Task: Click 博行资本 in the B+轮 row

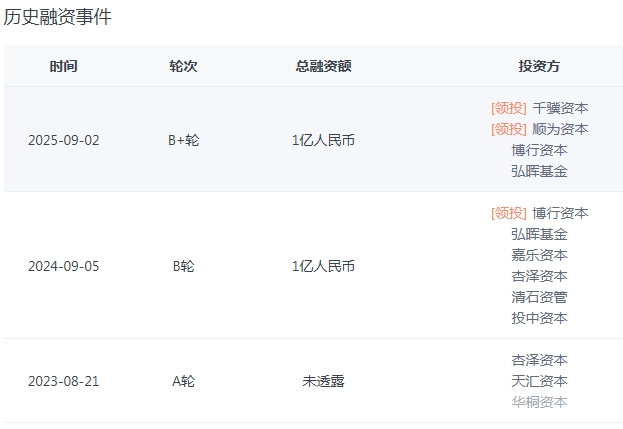Action: pyautogui.click(x=539, y=150)
